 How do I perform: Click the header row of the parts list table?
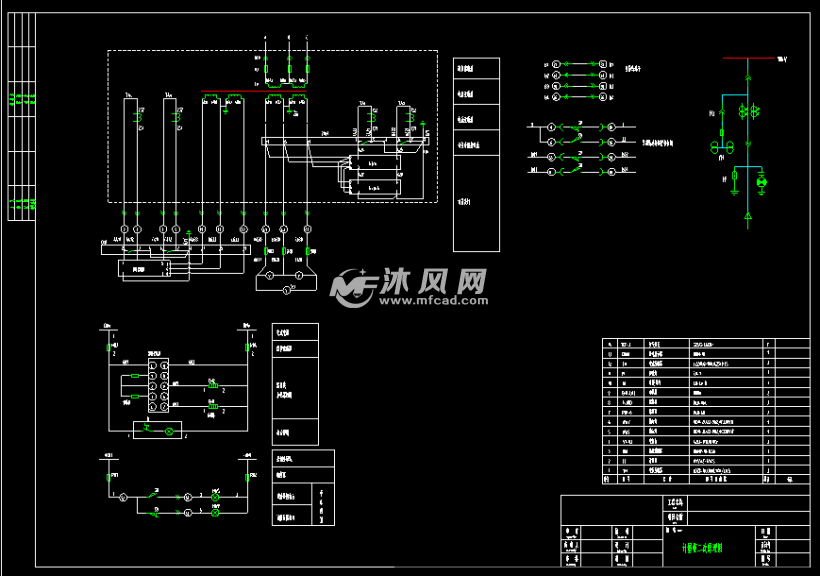706,479
